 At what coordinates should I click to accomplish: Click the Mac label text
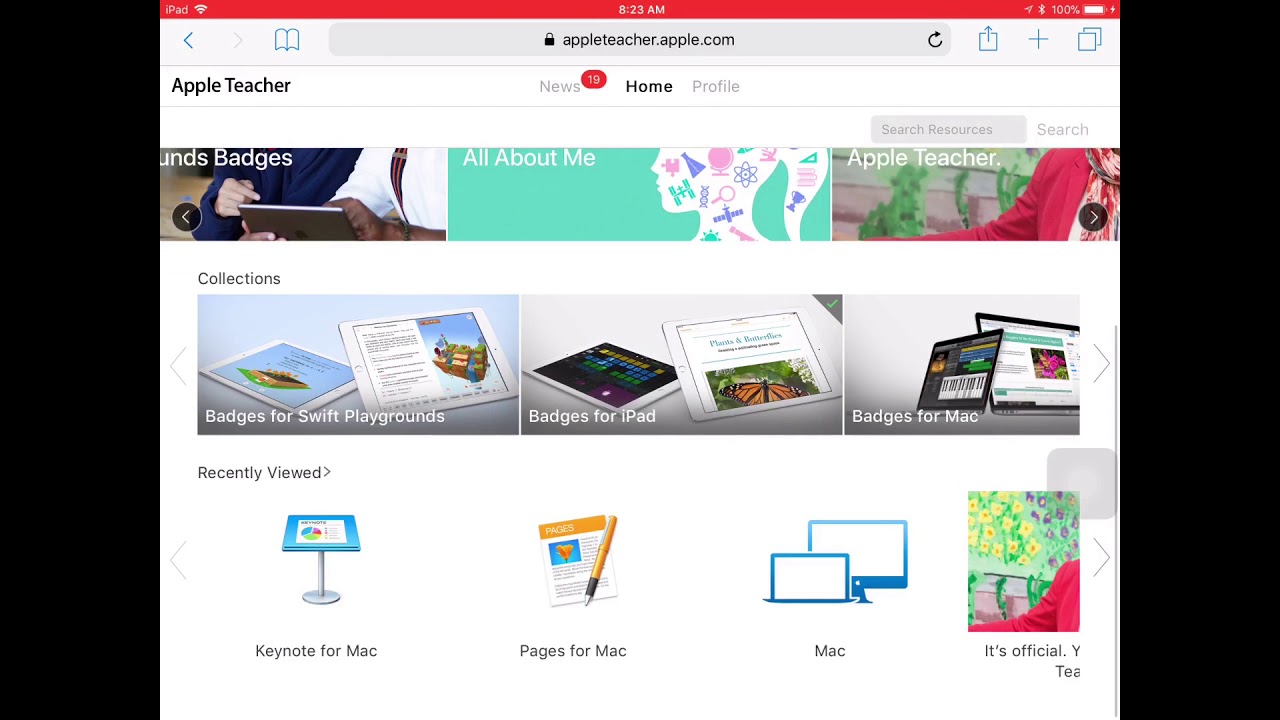point(830,651)
